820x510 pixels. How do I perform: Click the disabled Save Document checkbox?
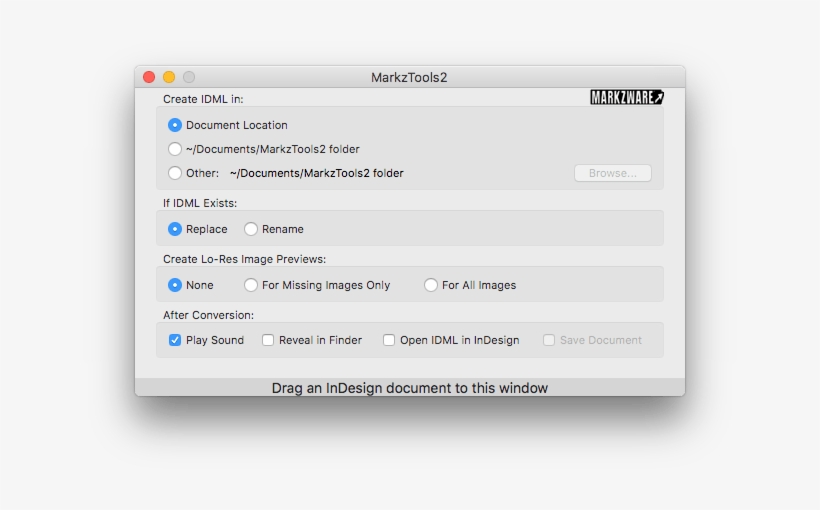pyautogui.click(x=549, y=340)
